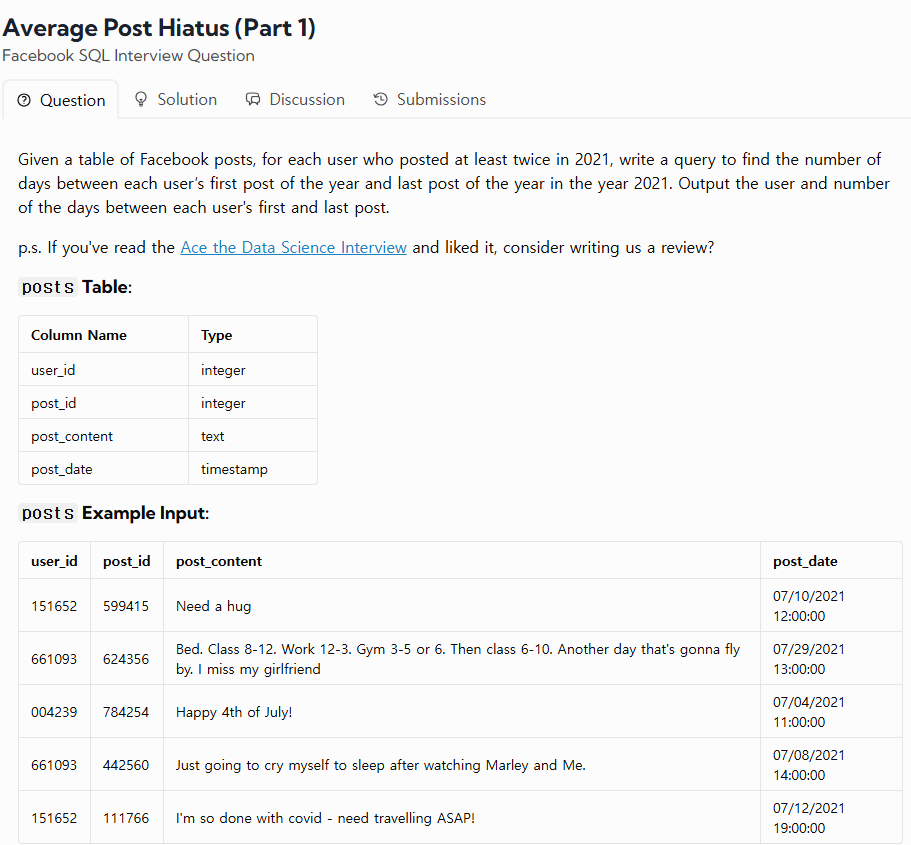This screenshot has height=845, width=911.
Task: Open the Ace the Data Science Interview link
Action: click(x=293, y=248)
